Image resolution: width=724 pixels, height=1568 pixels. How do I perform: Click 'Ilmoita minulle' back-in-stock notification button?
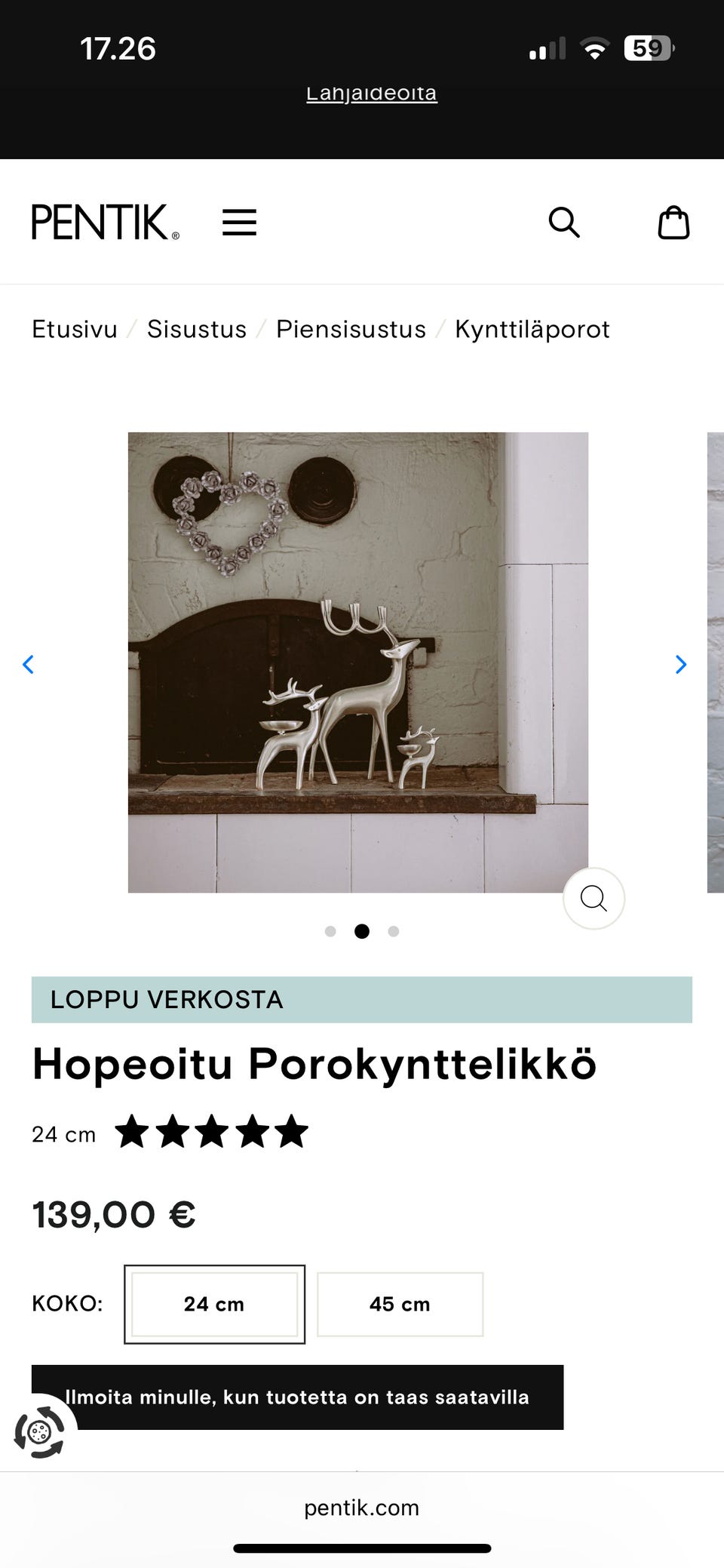297,1397
